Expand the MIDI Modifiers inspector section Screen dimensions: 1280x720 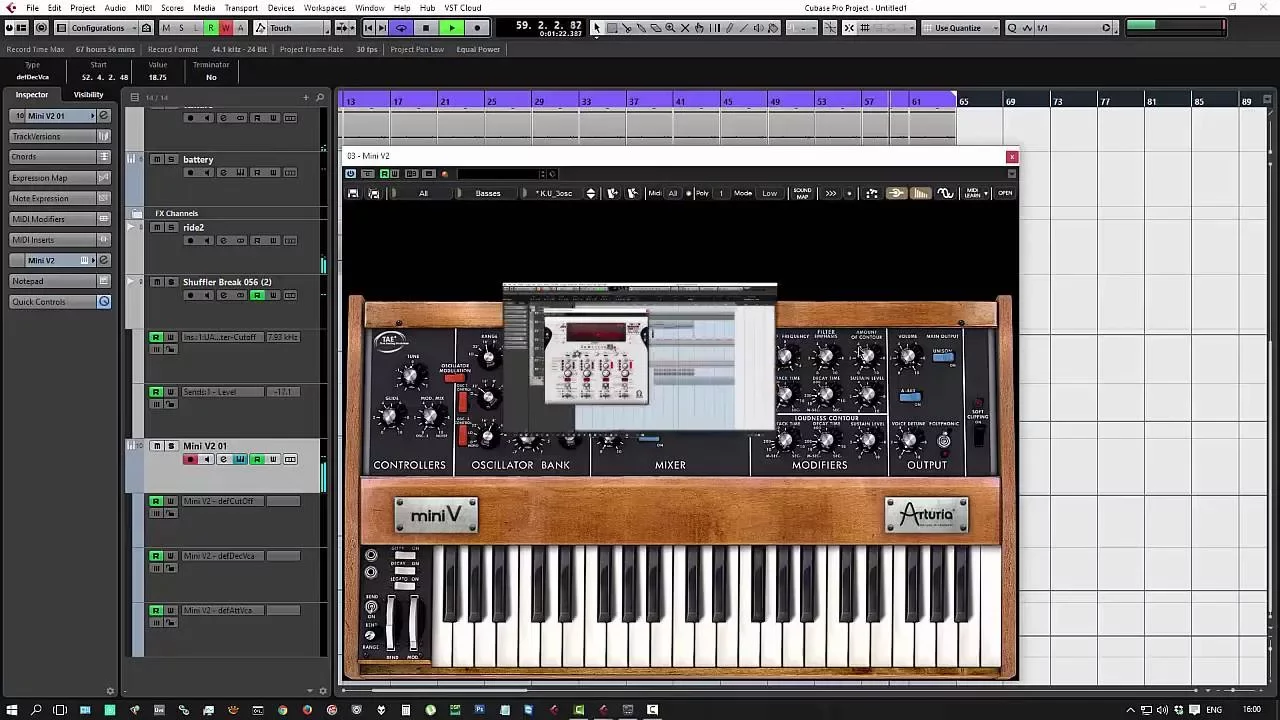click(60, 219)
